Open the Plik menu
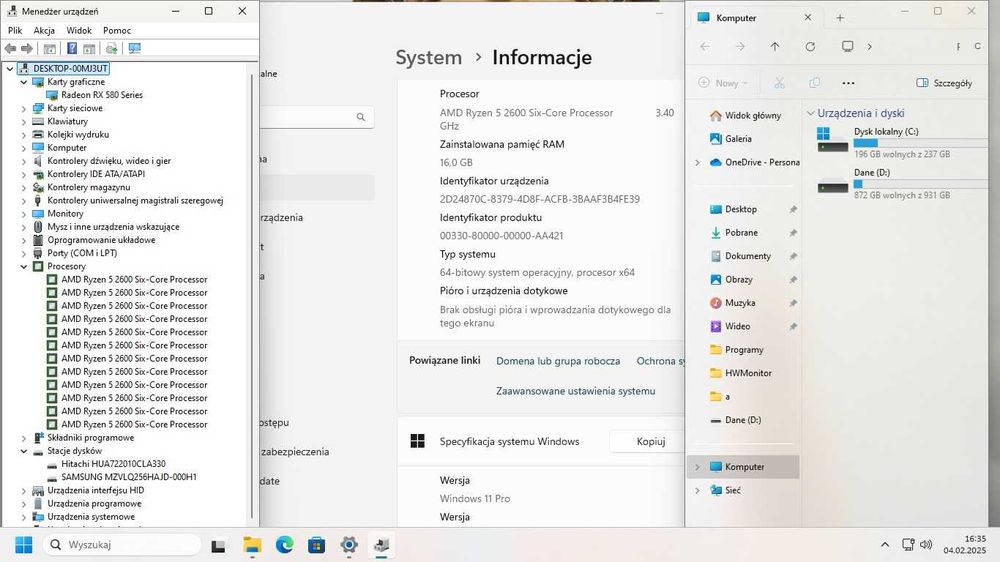The width and height of the screenshot is (1000, 562). coord(15,30)
